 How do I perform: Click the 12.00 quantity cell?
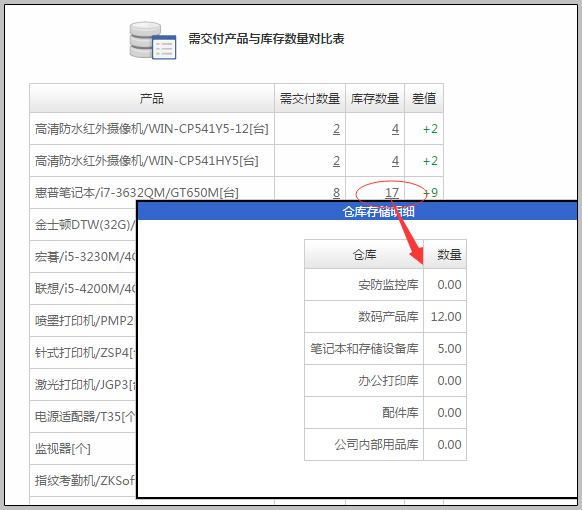445,317
